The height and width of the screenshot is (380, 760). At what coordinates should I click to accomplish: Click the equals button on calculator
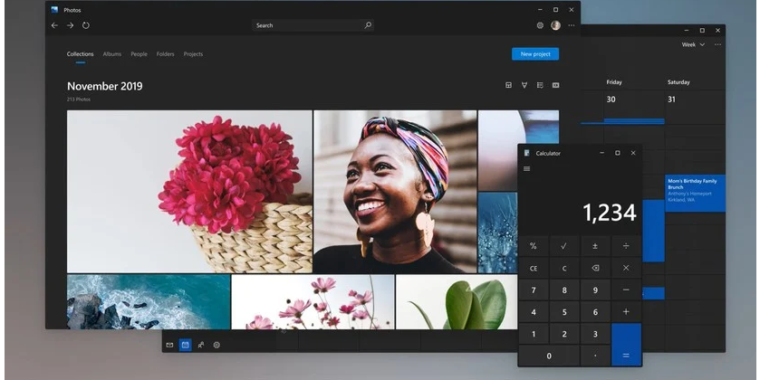tap(626, 345)
